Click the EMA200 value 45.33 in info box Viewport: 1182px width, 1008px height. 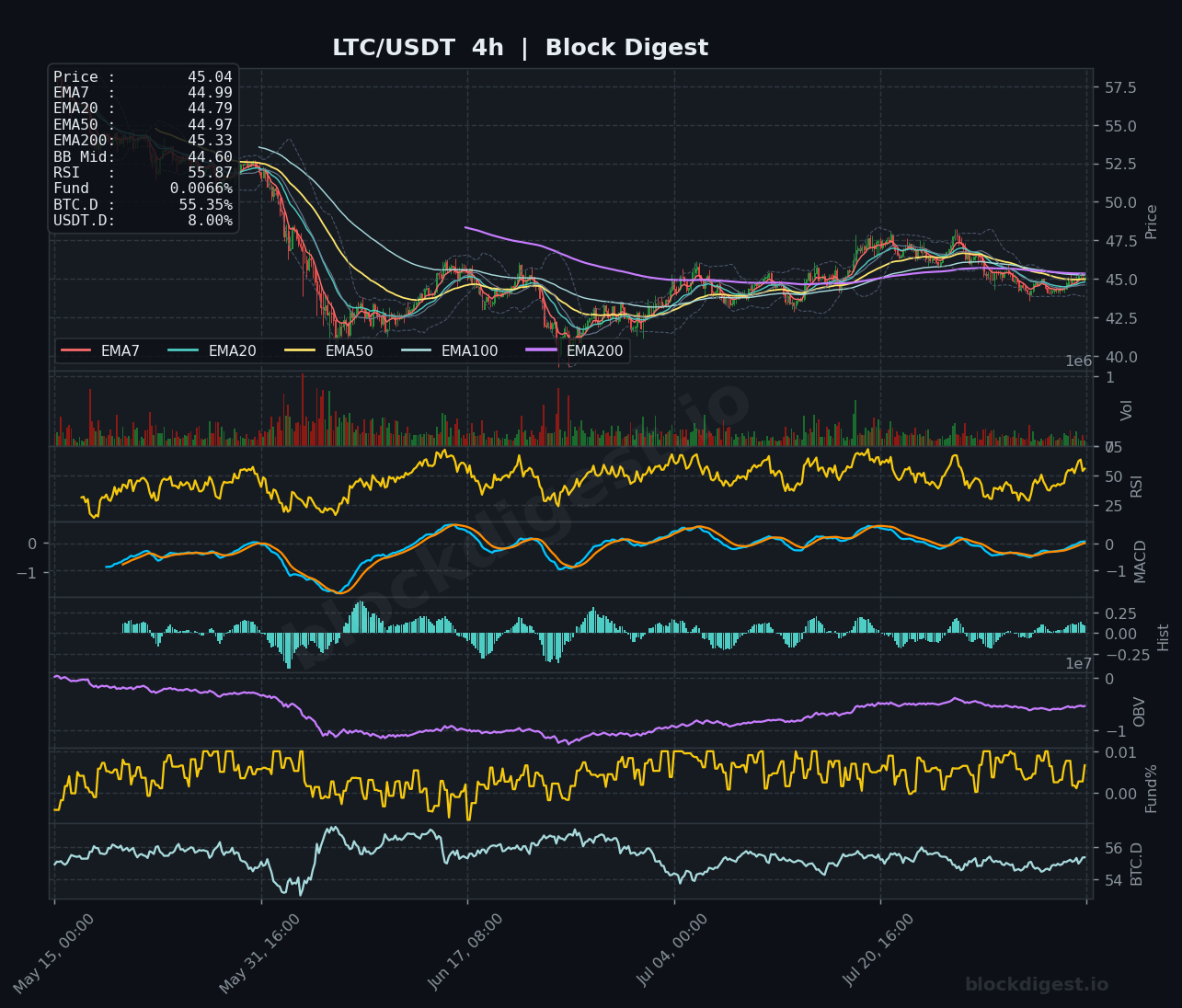pos(210,141)
